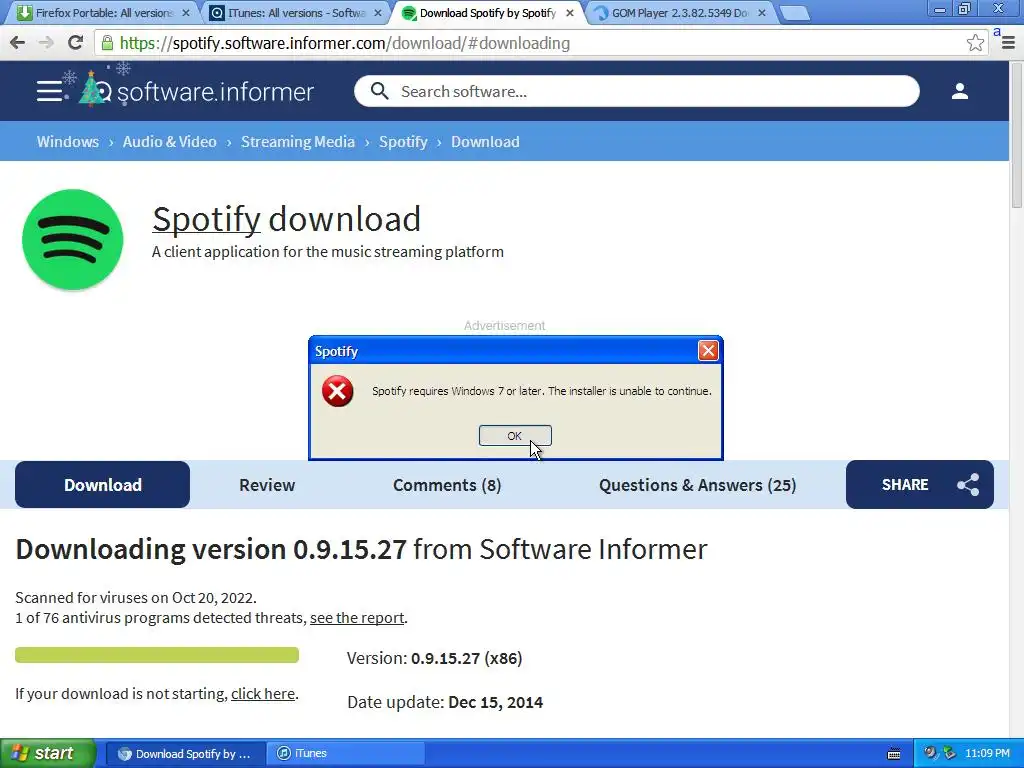Click the green download progress bar
Image resolution: width=1024 pixels, height=768 pixels.
pyautogui.click(x=157, y=655)
